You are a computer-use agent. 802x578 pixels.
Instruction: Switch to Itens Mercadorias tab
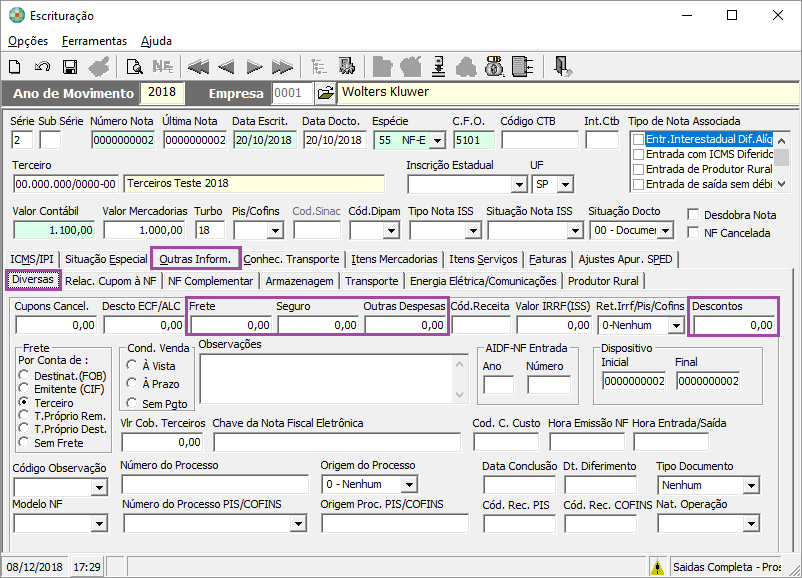pos(394,259)
